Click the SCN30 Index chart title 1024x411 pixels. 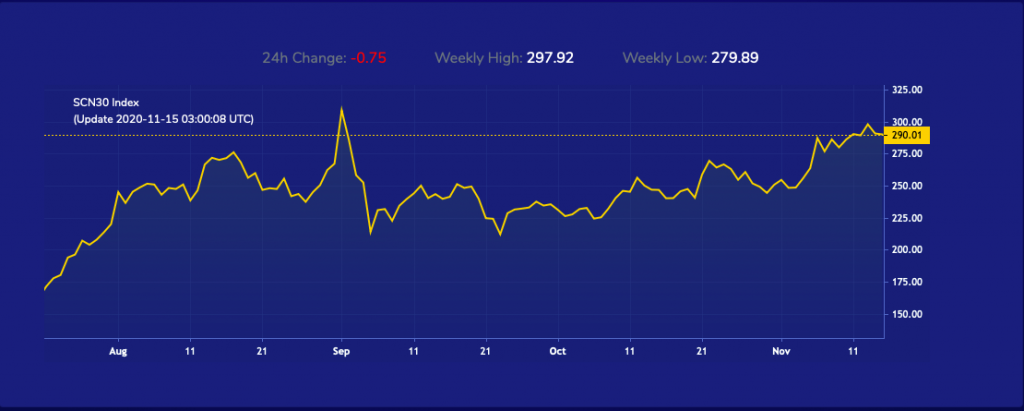(106, 103)
